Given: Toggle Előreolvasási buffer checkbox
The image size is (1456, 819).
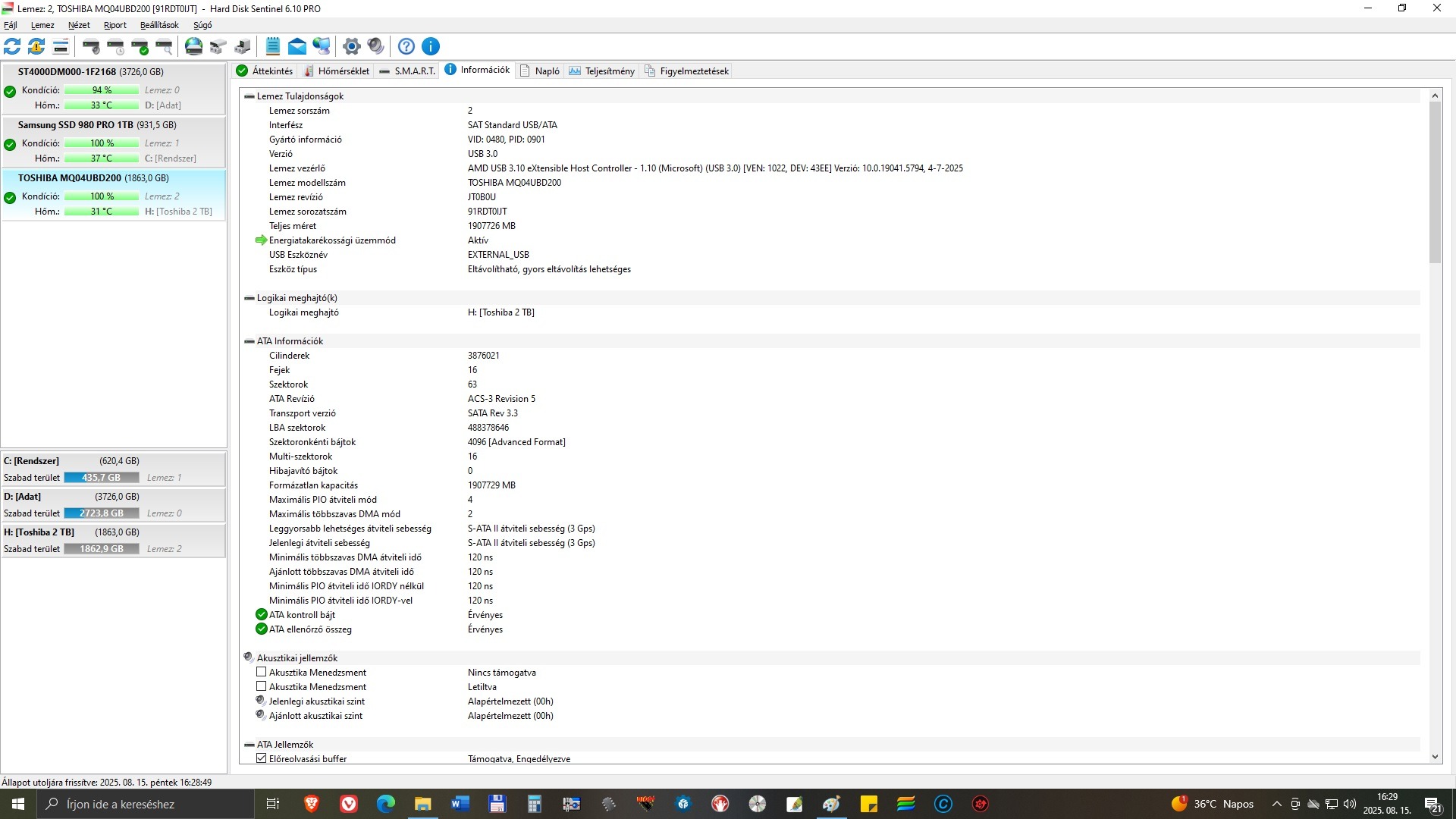Looking at the screenshot, I should coord(262,758).
